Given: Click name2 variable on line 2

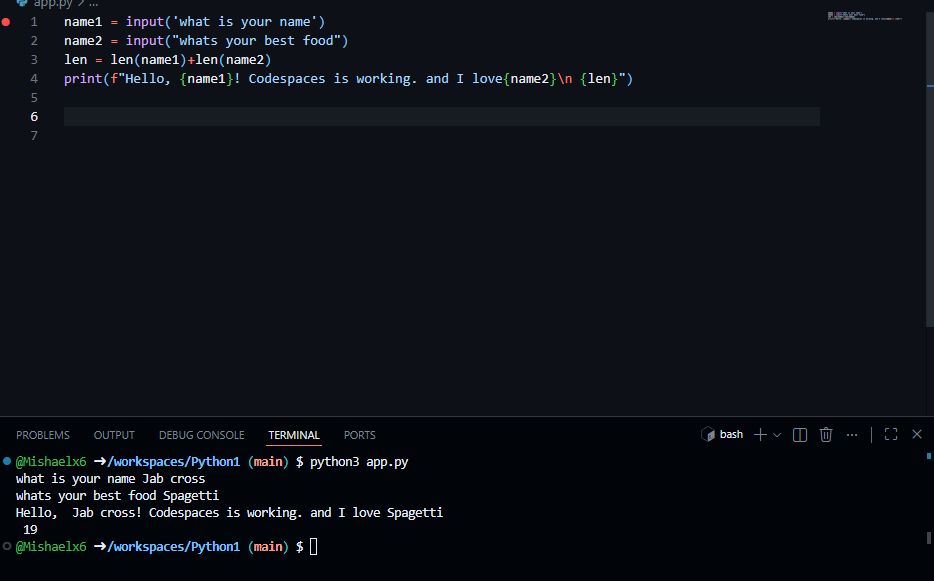Looking at the screenshot, I should pos(83,41).
